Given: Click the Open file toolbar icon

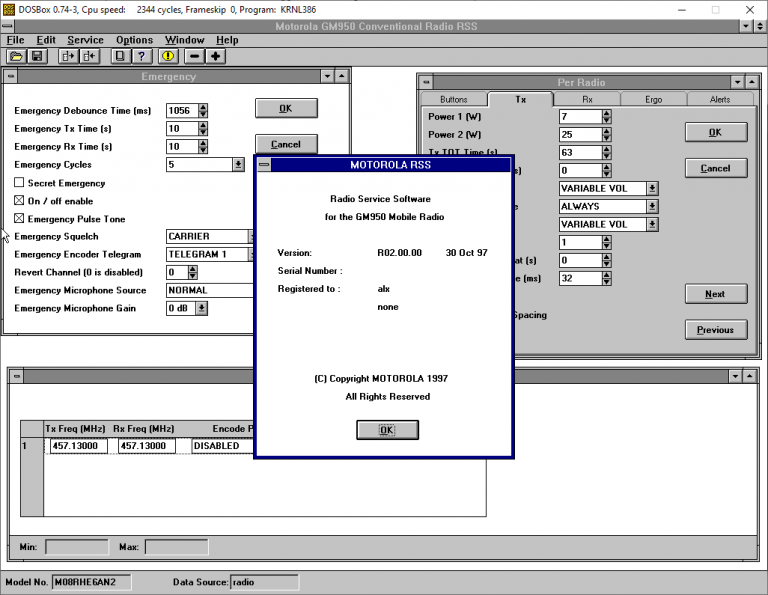Looking at the screenshot, I should (x=17, y=56).
